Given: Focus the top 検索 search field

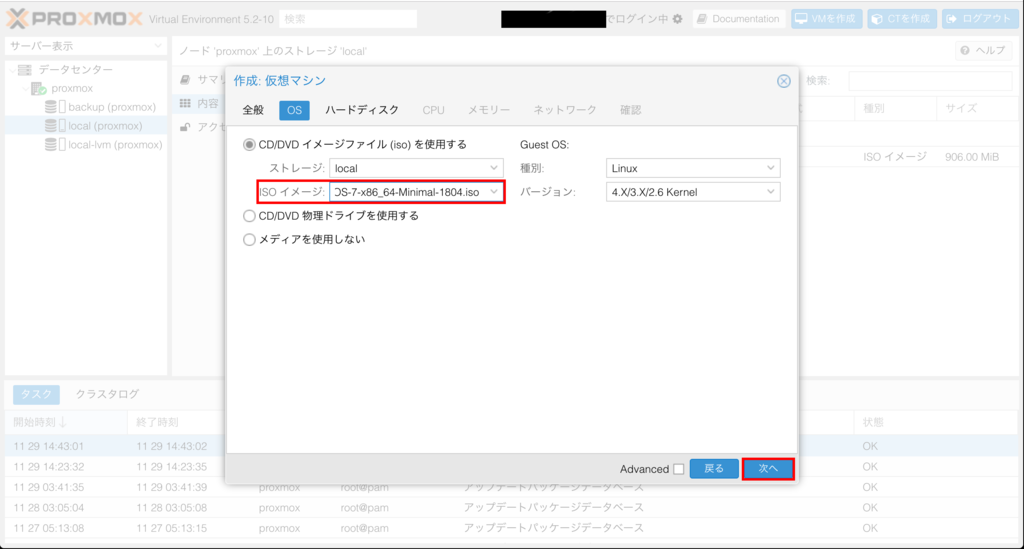Looking at the screenshot, I should 348,19.
